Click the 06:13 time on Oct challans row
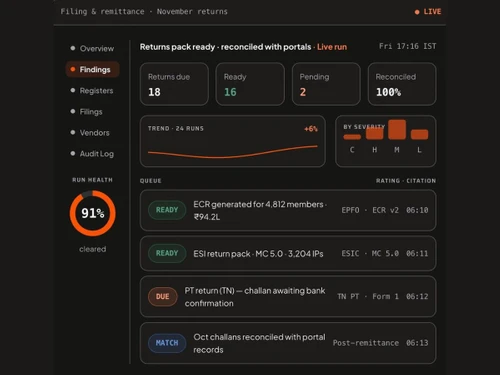Viewport: 500px width, 375px height. pos(417,343)
